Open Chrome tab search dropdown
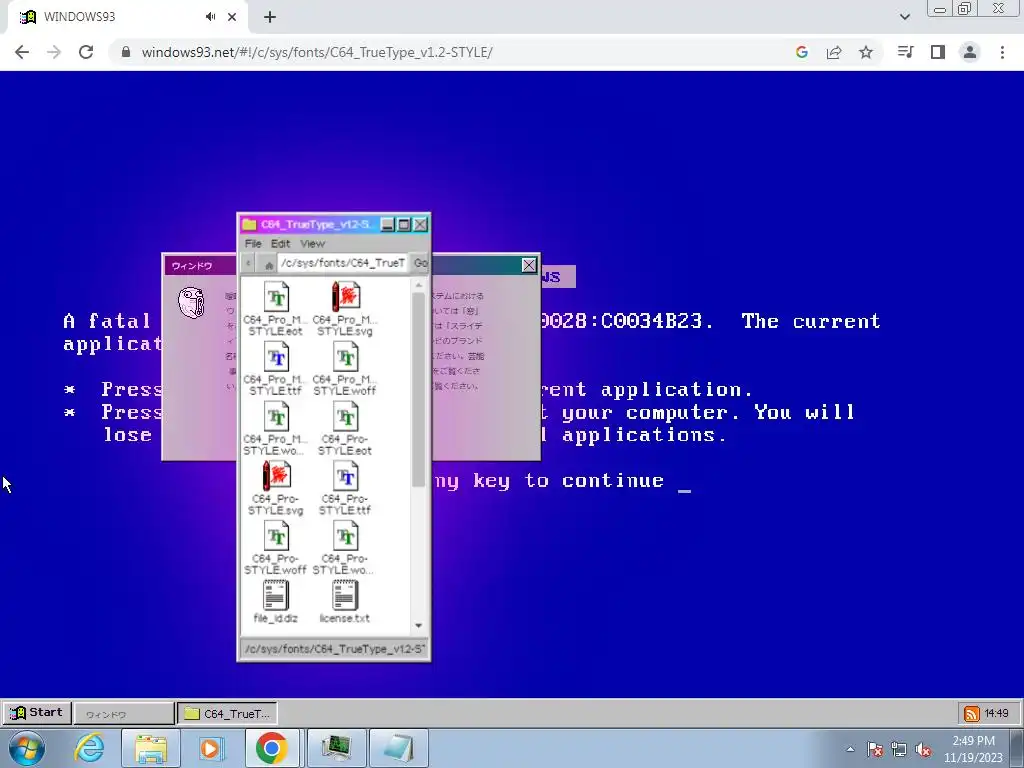 904,17
